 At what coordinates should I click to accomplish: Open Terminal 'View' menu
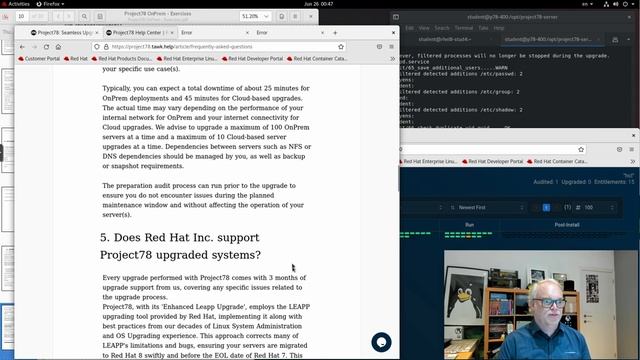[424, 28]
